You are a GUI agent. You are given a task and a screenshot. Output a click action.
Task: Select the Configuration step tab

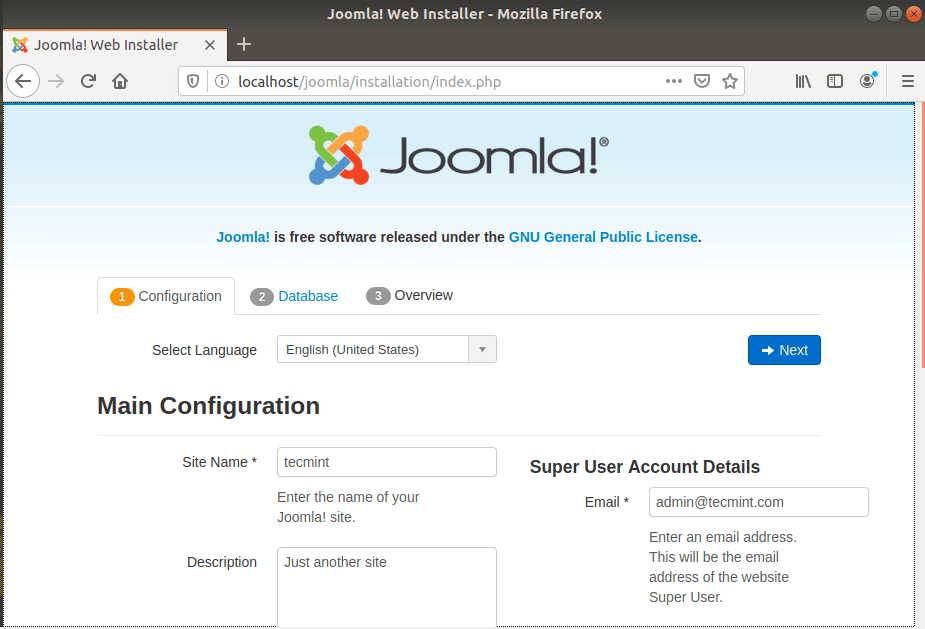166,296
